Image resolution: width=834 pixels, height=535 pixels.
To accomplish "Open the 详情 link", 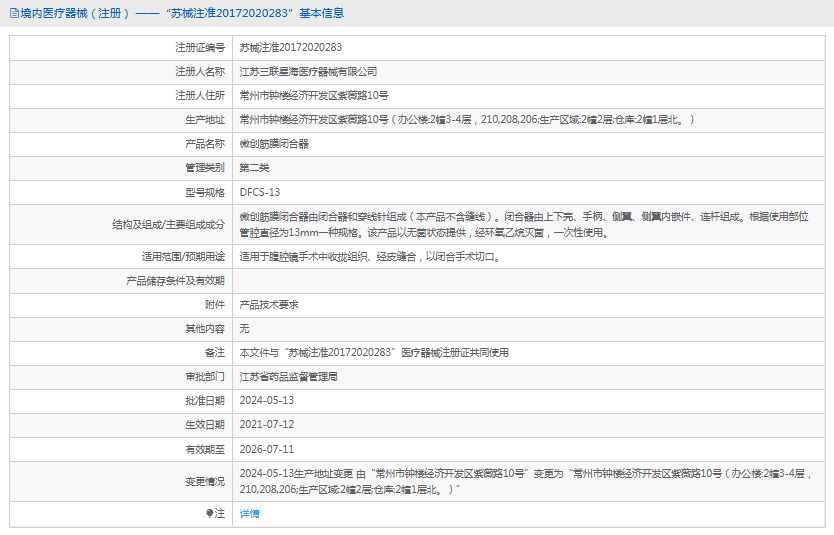I will click(249, 514).
